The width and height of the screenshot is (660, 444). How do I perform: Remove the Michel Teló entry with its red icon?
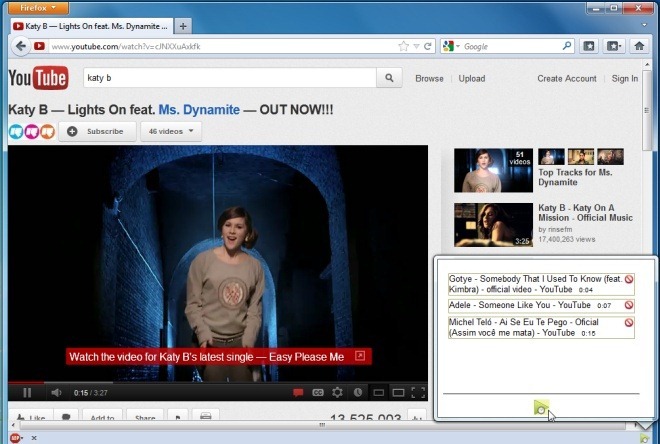[x=629, y=322]
